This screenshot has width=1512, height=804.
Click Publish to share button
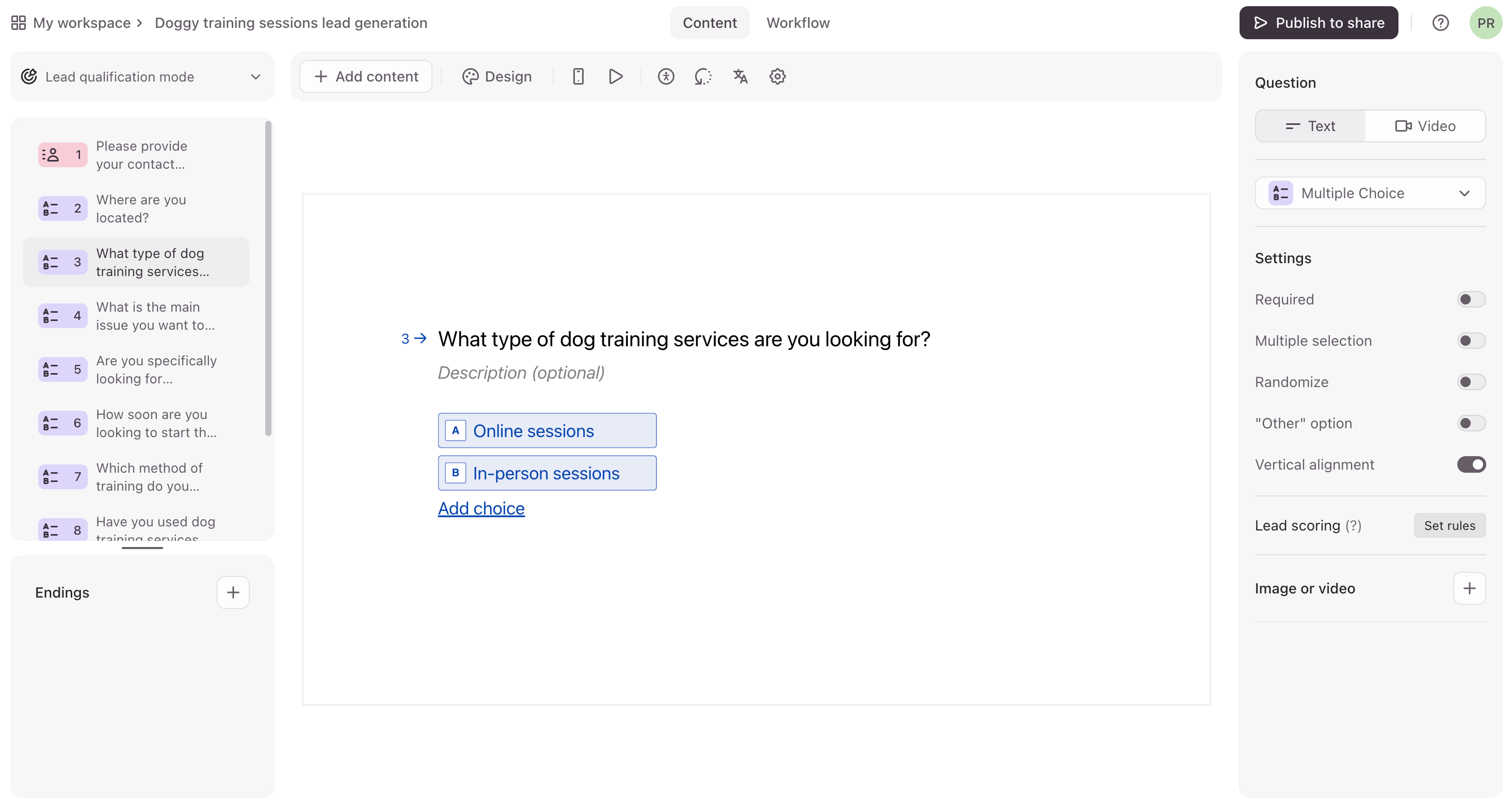point(1318,23)
